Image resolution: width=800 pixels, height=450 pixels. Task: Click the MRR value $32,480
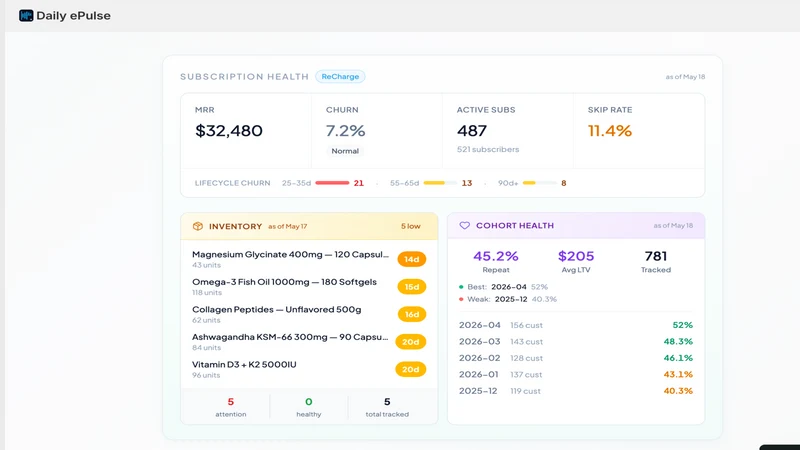229,131
